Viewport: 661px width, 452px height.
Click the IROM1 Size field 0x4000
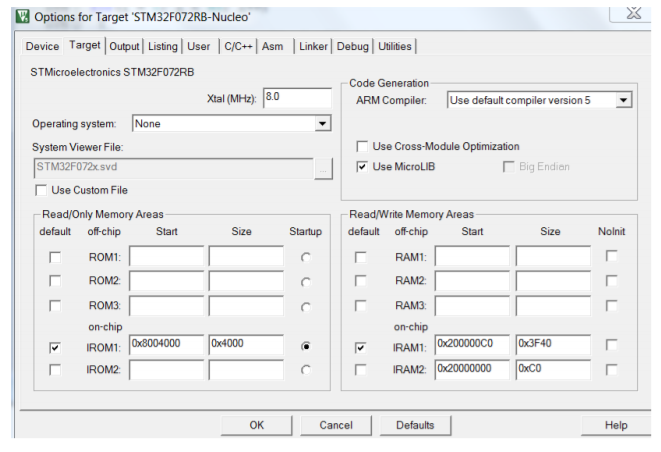click(246, 344)
